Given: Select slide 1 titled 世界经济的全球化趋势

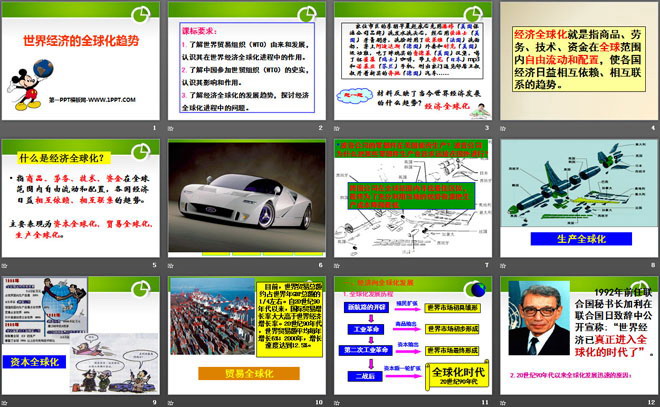Looking at the screenshot, I should click(x=81, y=61).
